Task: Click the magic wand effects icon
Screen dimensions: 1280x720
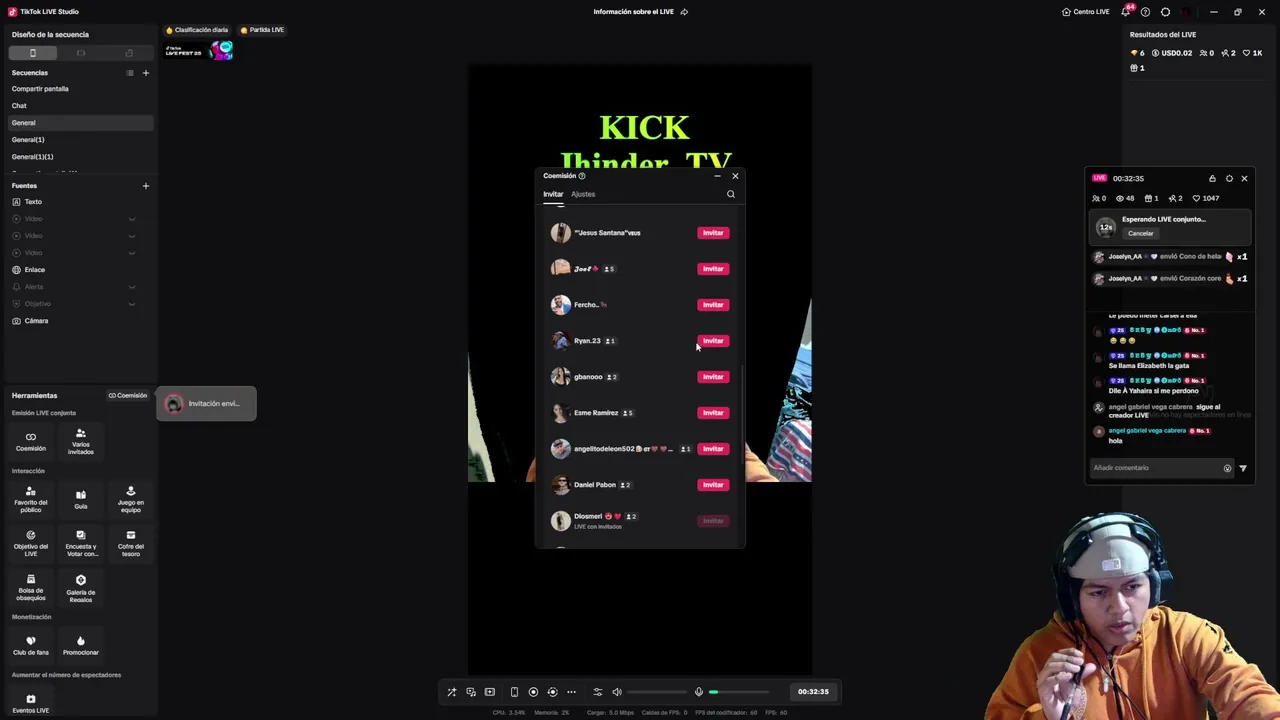Action: 452,692
